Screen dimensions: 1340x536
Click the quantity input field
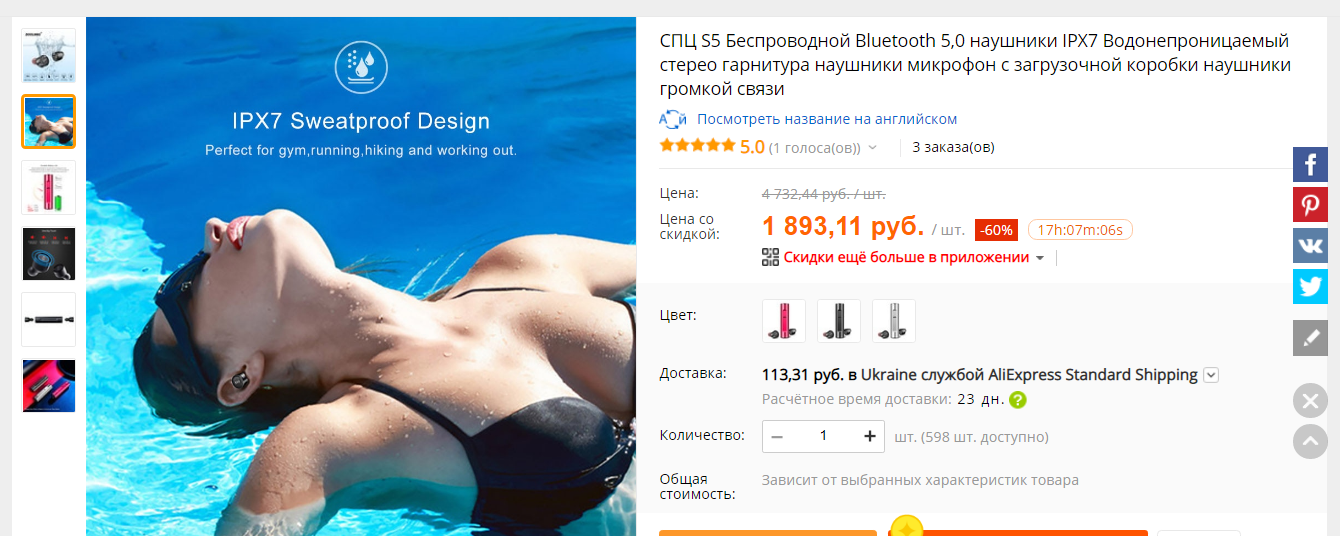coord(824,436)
